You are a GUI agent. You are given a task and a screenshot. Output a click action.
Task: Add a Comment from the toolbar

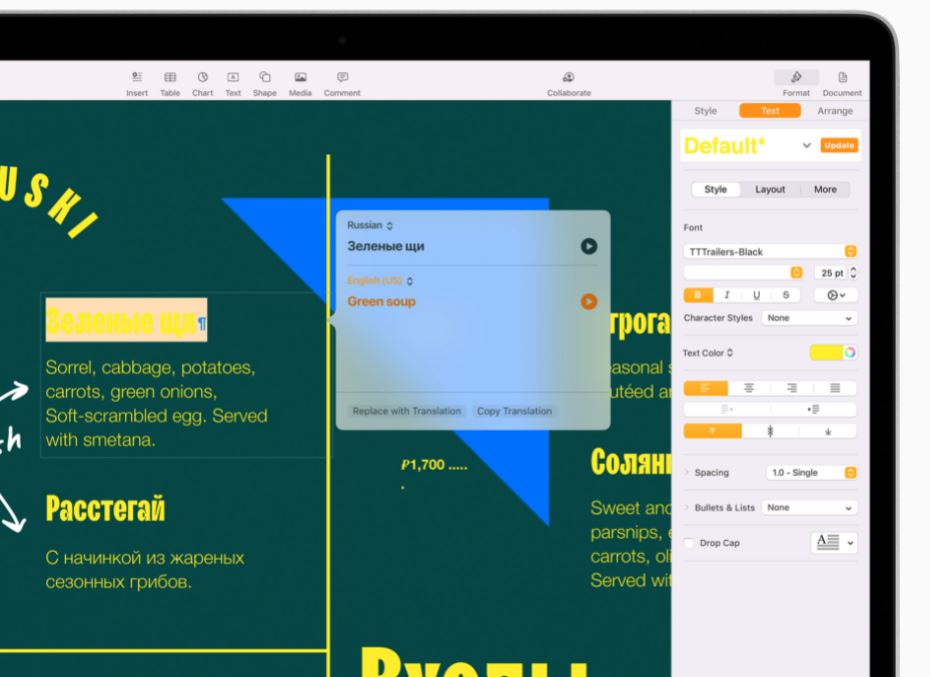pyautogui.click(x=342, y=84)
